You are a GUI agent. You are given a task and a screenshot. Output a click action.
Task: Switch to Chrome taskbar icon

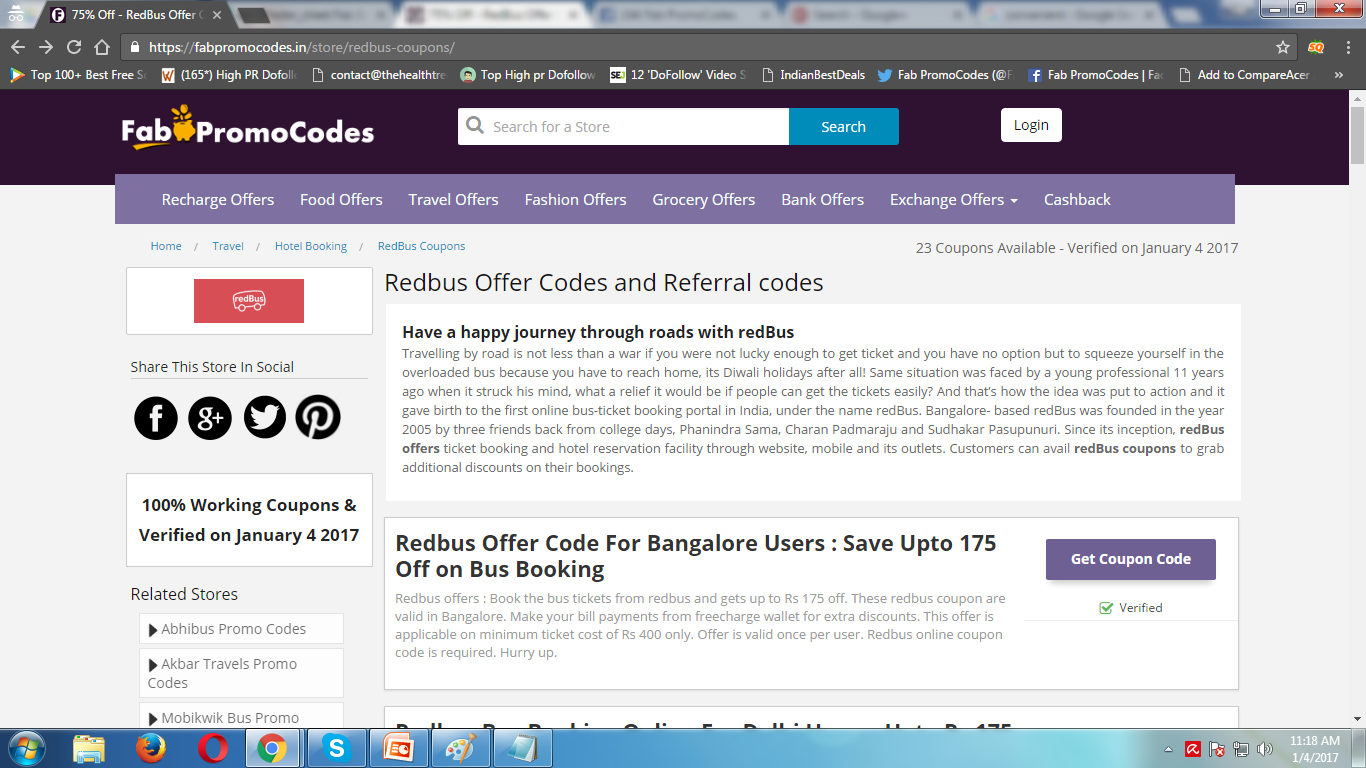pos(272,748)
